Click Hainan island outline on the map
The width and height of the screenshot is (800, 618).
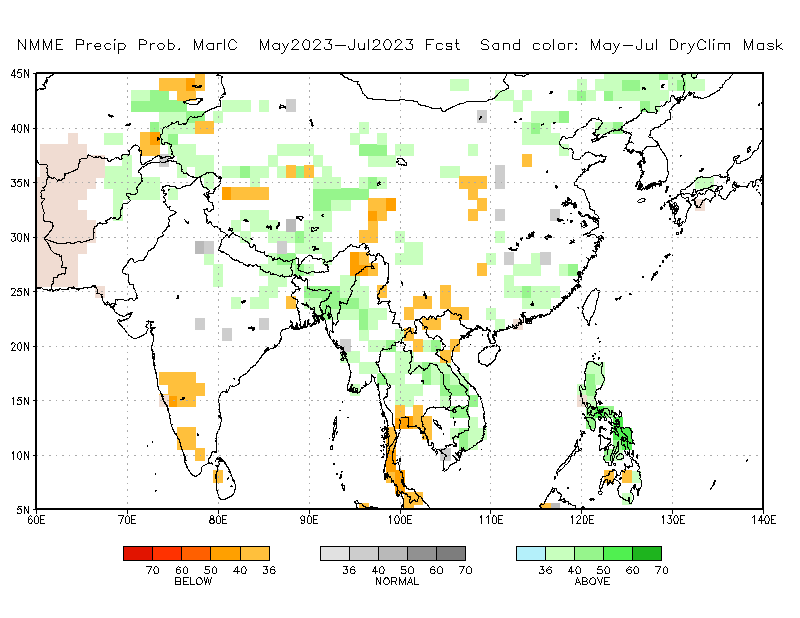489,355
